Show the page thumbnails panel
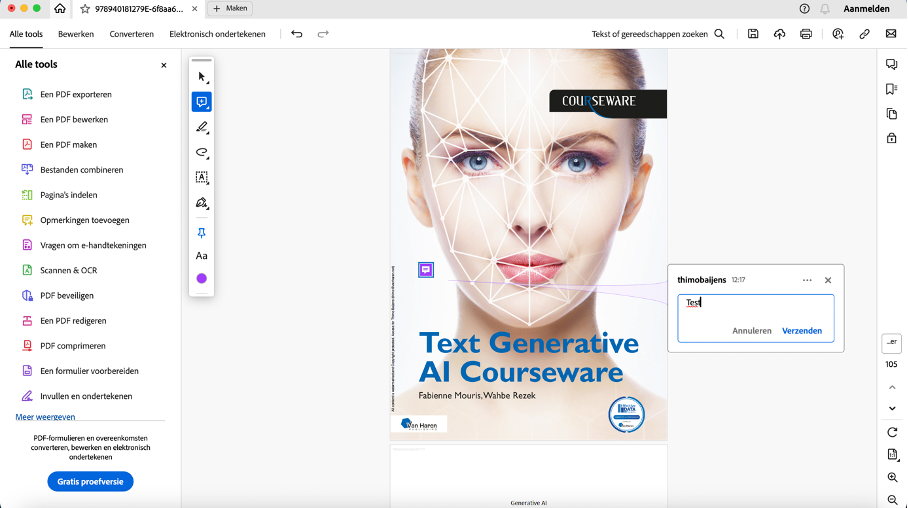Screen dimensions: 908x508 892,114
